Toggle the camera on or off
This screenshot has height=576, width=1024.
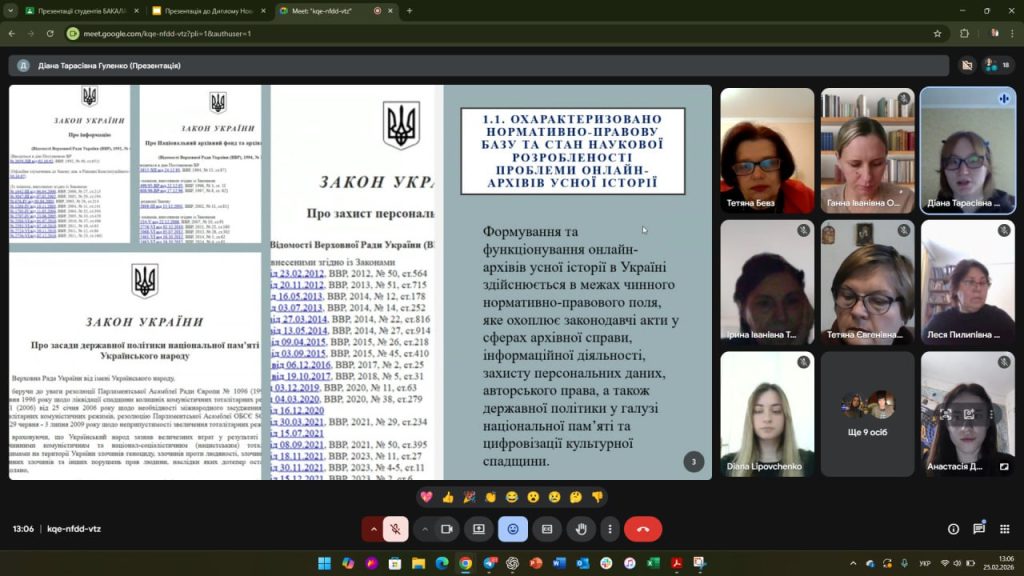[x=447, y=529]
